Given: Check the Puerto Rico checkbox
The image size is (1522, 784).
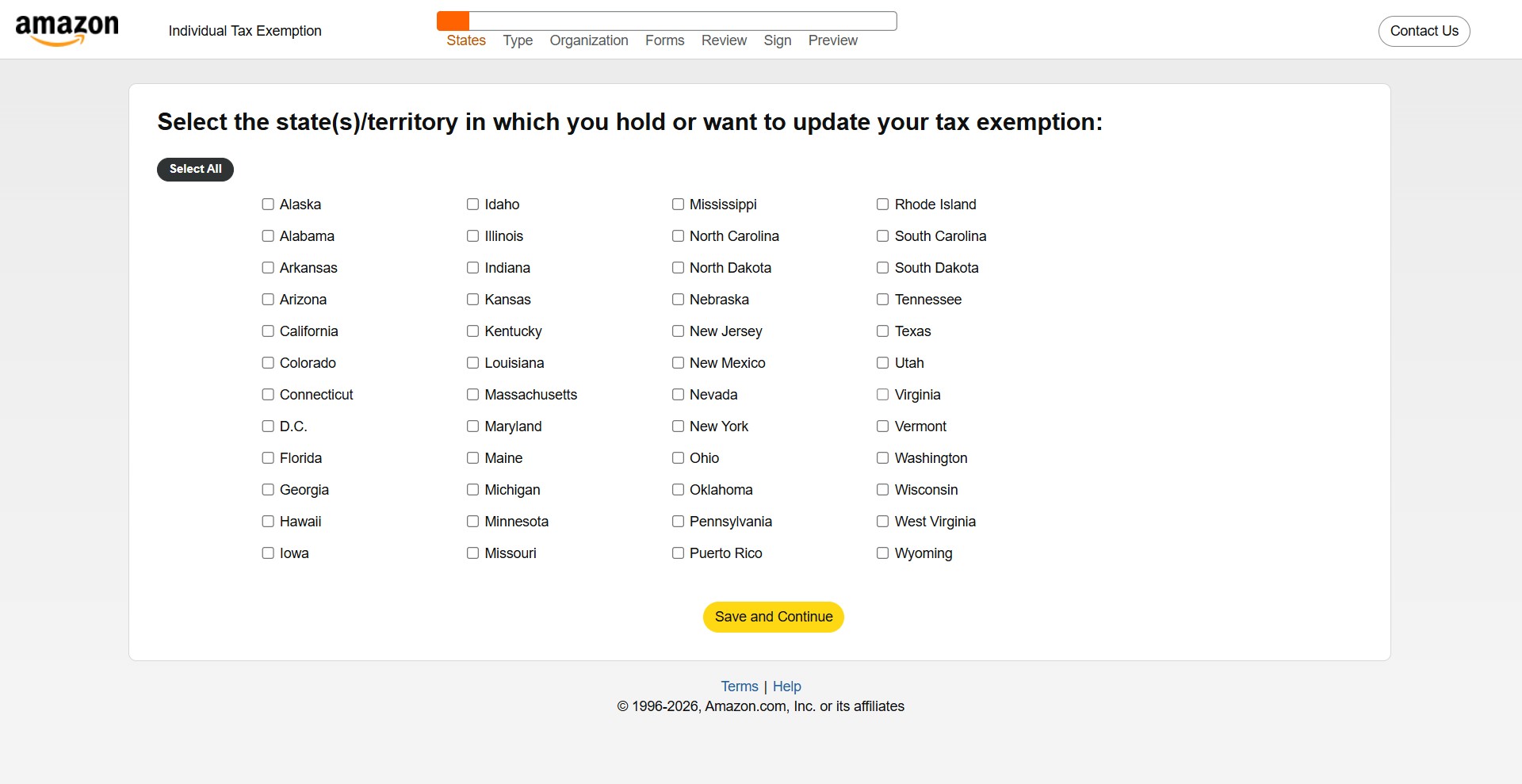Looking at the screenshot, I should tap(677, 553).
